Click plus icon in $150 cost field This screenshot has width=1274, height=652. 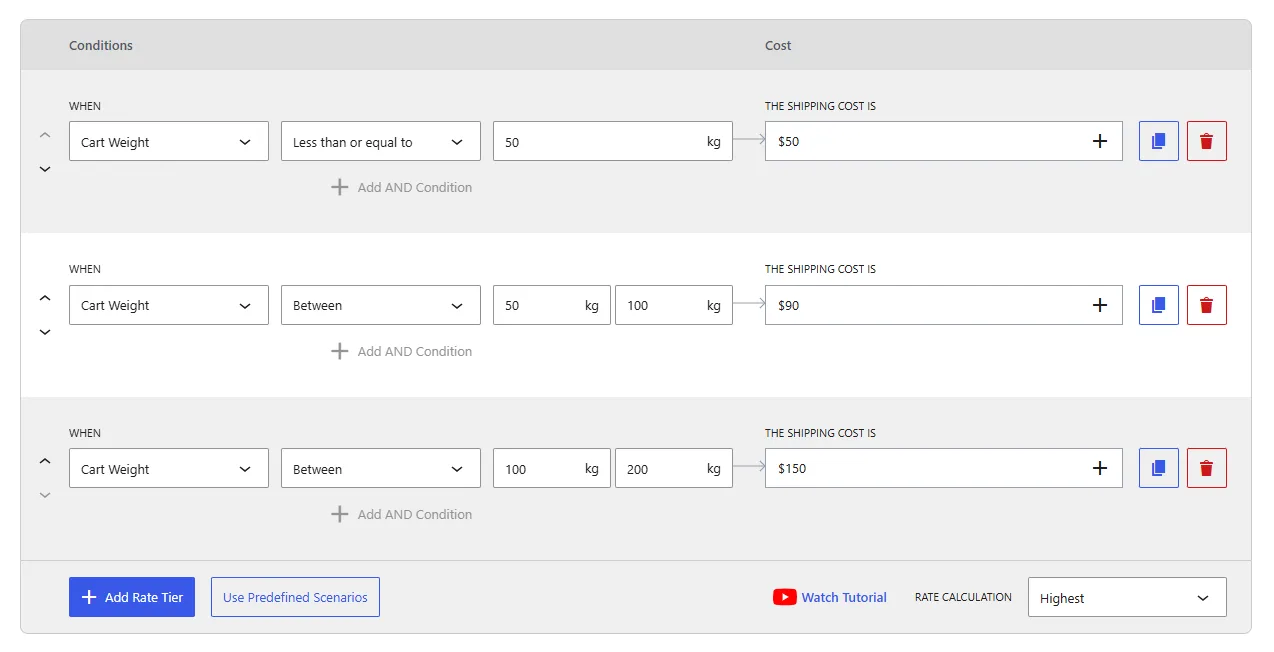point(1100,468)
